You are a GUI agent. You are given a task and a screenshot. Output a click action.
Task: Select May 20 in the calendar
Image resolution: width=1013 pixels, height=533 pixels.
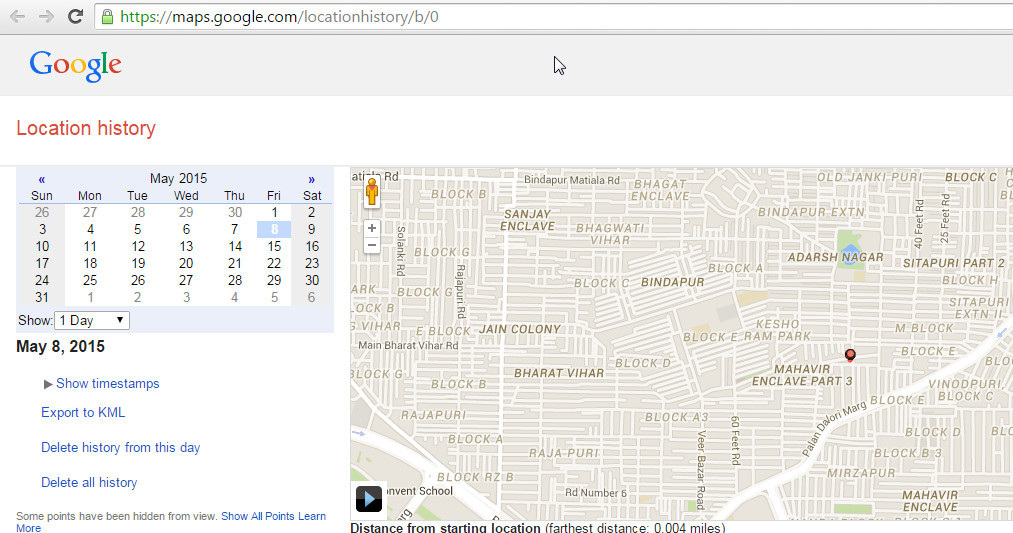[186, 263]
